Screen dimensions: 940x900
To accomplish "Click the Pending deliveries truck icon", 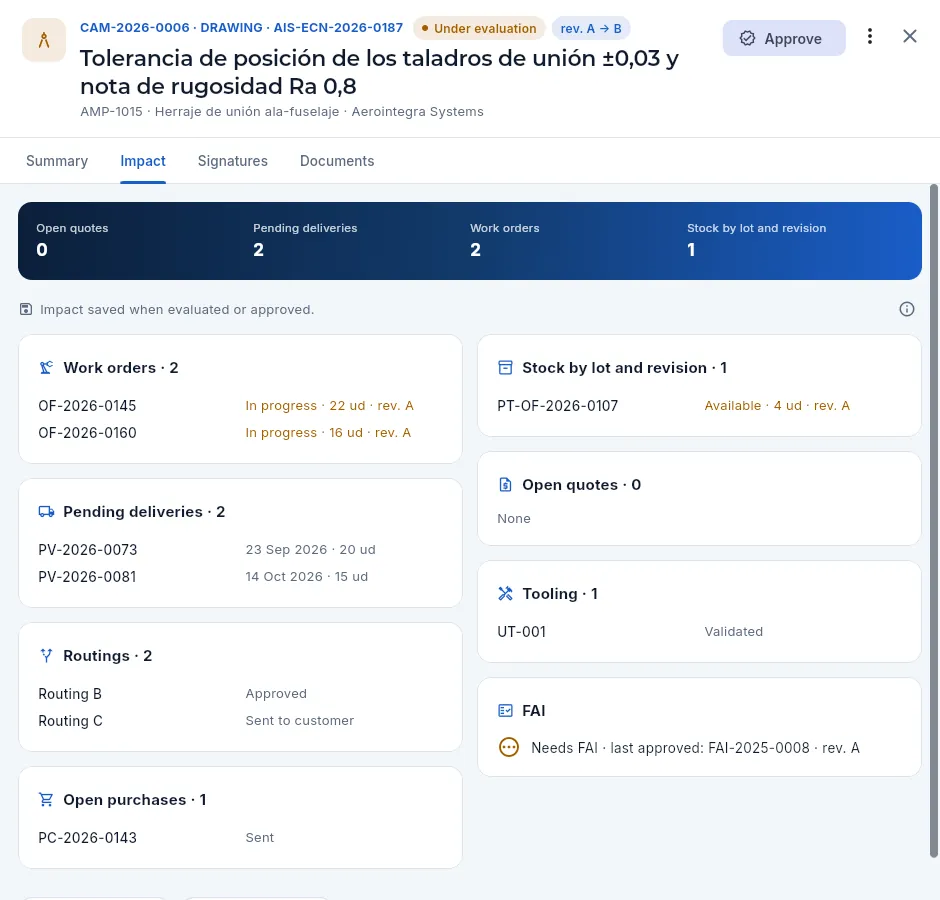I will coord(46,511).
